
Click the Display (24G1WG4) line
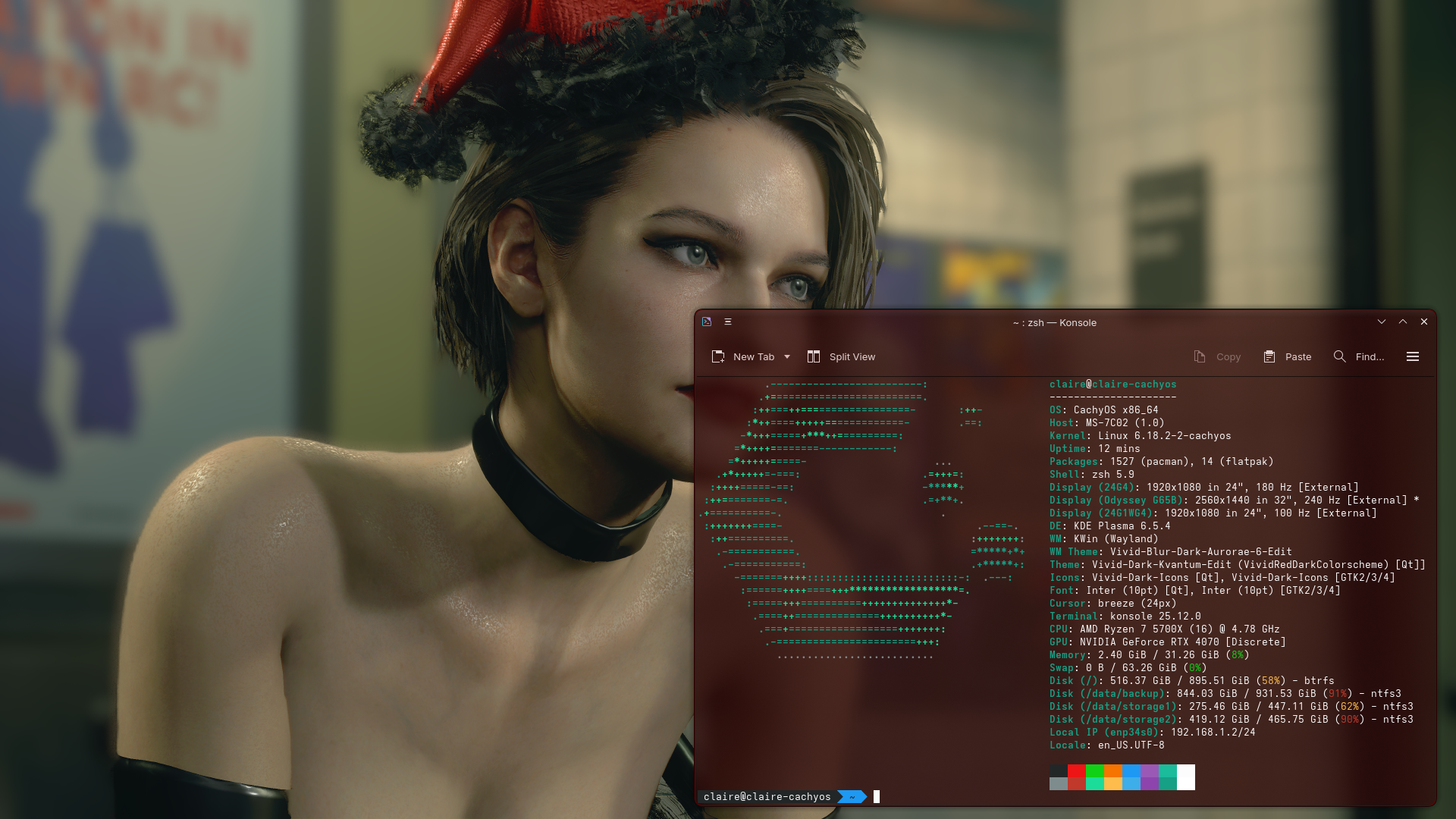click(x=1213, y=513)
